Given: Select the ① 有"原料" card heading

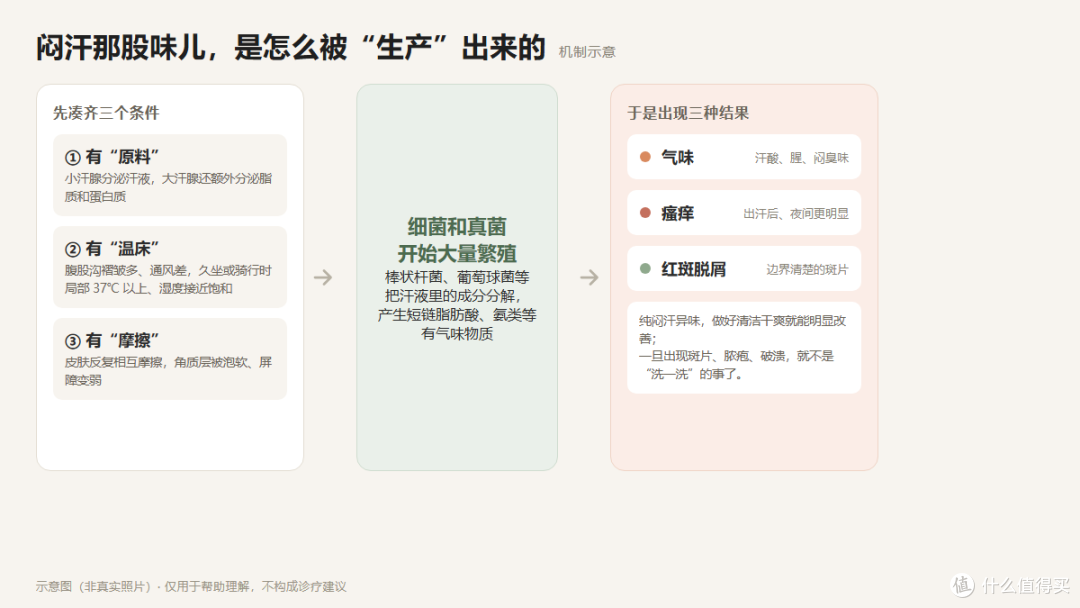Looking at the screenshot, I should [112, 157].
